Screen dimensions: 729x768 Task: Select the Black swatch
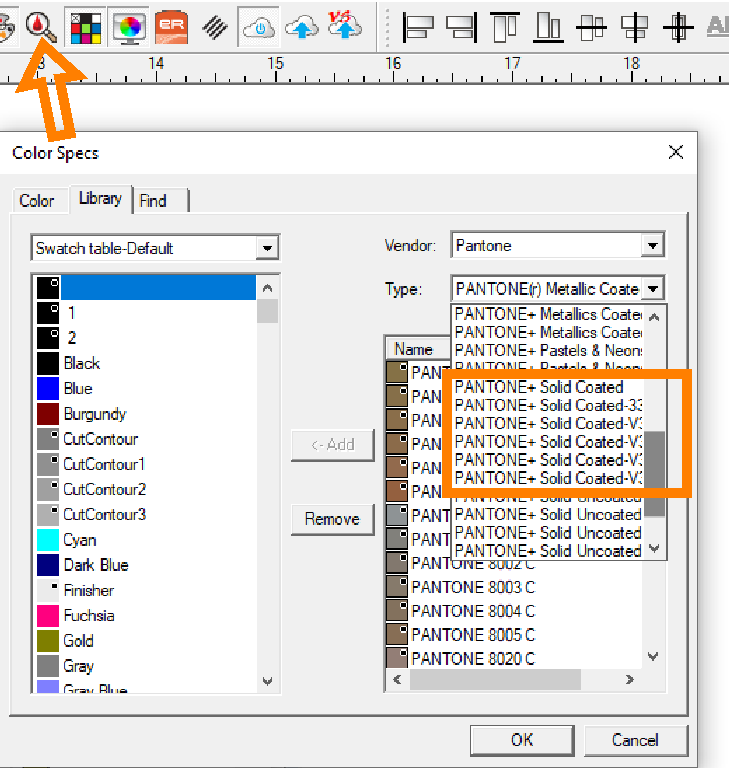tap(146, 363)
